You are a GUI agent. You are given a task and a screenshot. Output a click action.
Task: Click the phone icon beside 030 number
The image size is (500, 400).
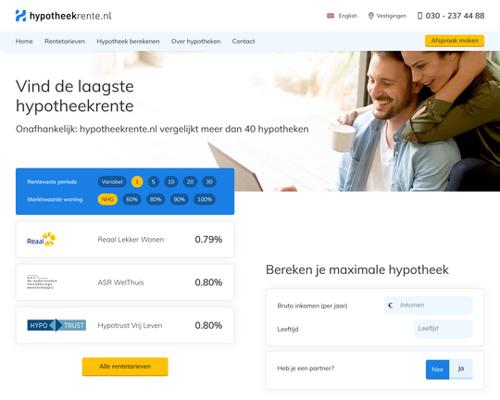pyautogui.click(x=420, y=16)
